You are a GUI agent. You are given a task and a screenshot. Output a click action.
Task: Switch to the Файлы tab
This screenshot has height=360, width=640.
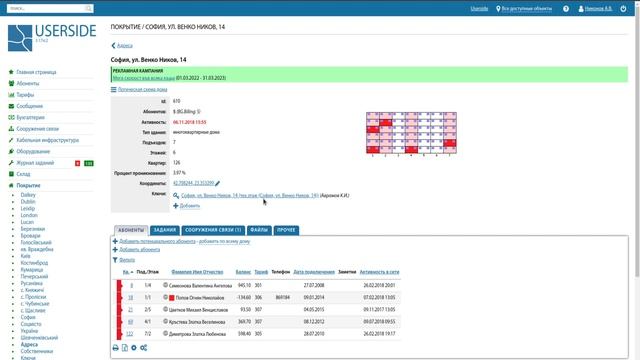tap(259, 230)
